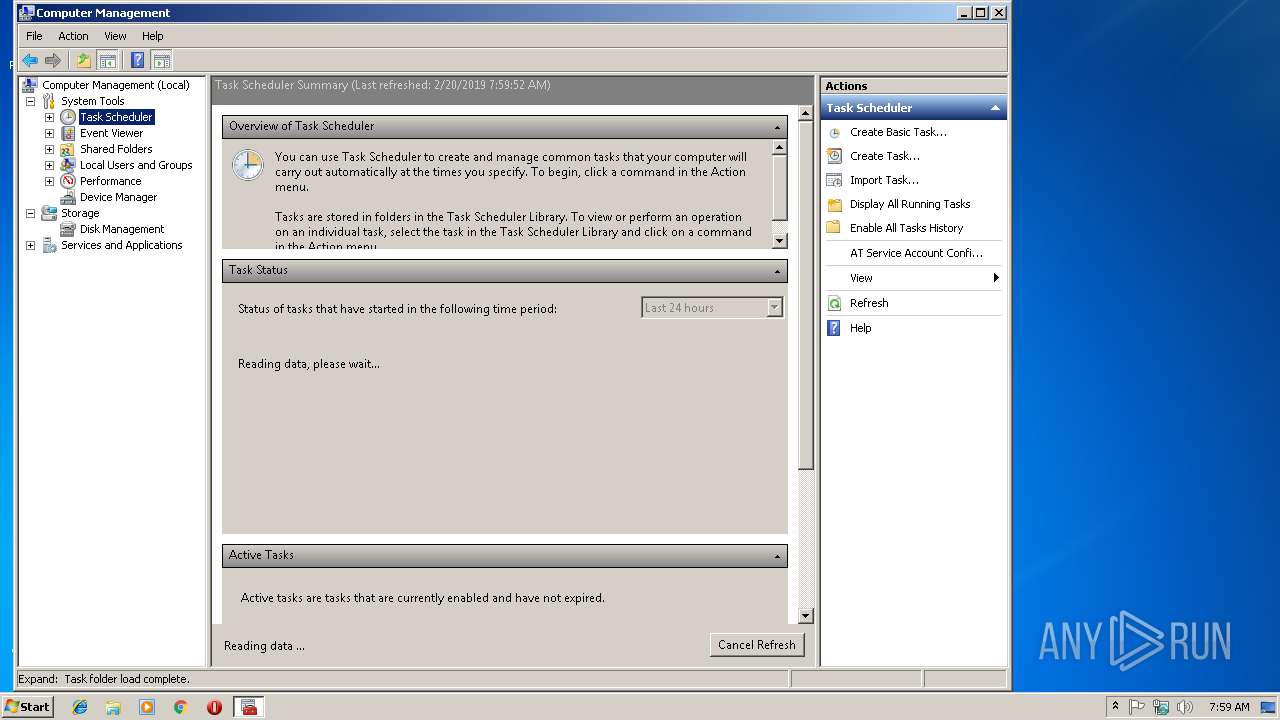This screenshot has height=720, width=1280.
Task: Open the Last 24 hours dropdown
Action: [x=774, y=308]
